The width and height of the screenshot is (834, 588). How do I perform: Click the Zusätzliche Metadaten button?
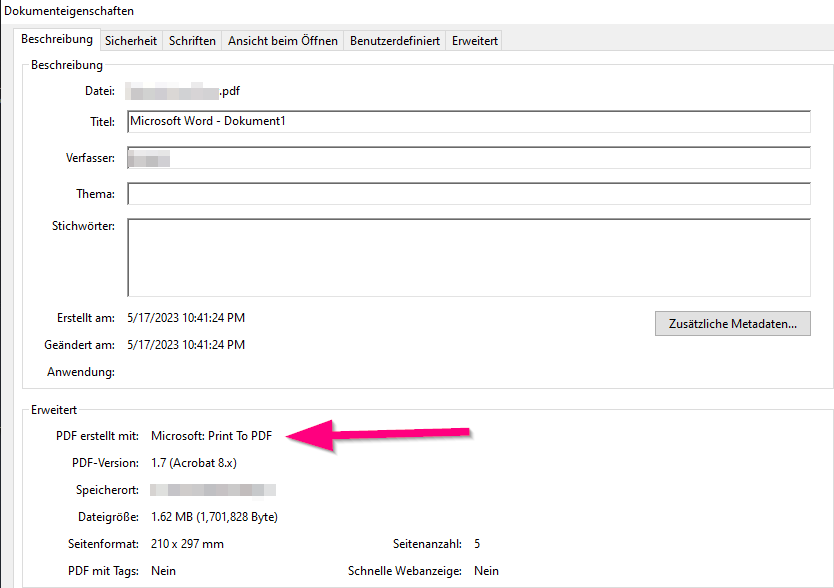pos(732,324)
